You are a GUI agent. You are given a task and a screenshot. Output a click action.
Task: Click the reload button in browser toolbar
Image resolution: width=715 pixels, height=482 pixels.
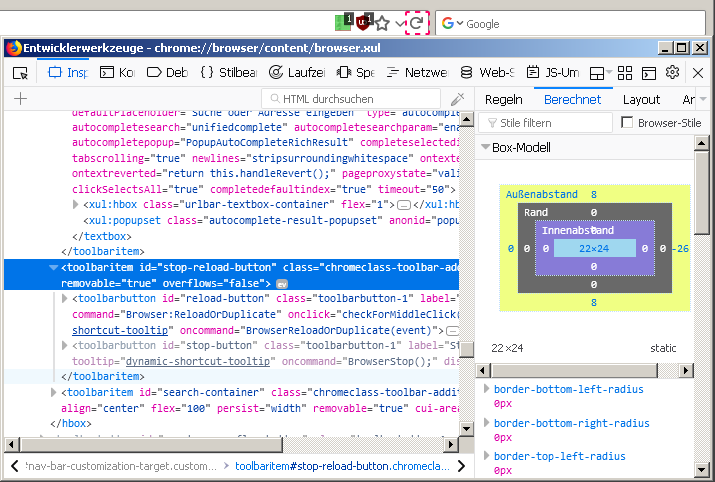pyautogui.click(x=418, y=22)
